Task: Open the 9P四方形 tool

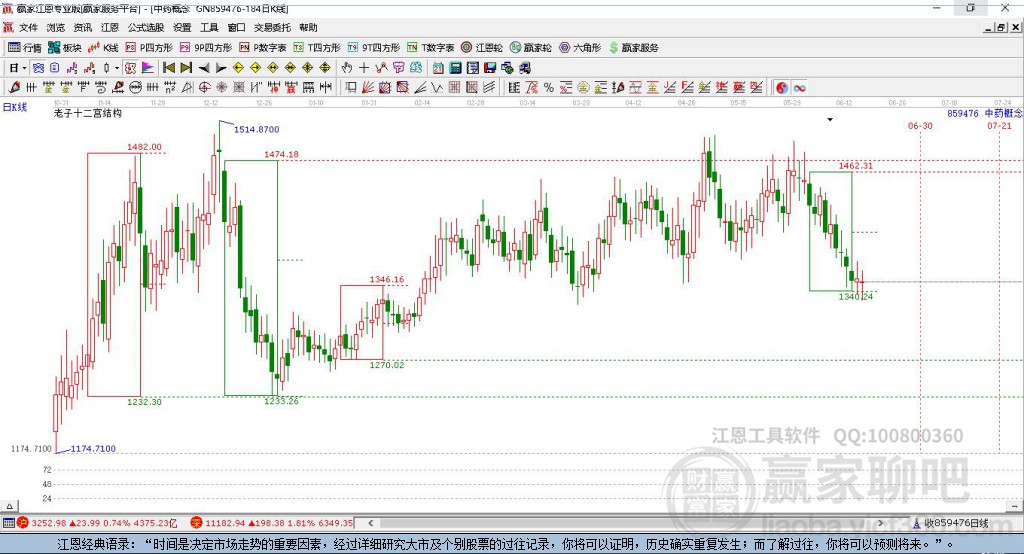Action: coord(206,48)
